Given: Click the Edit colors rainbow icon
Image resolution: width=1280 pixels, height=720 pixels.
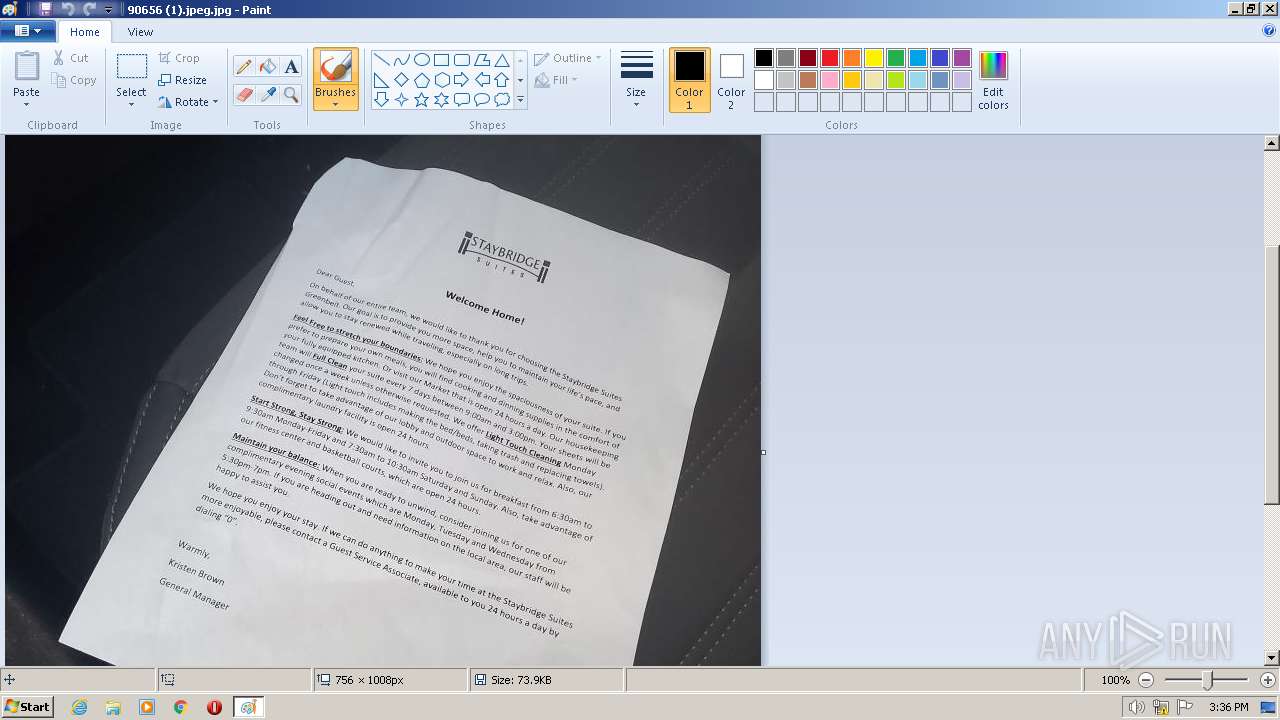Looking at the screenshot, I should tap(993, 66).
